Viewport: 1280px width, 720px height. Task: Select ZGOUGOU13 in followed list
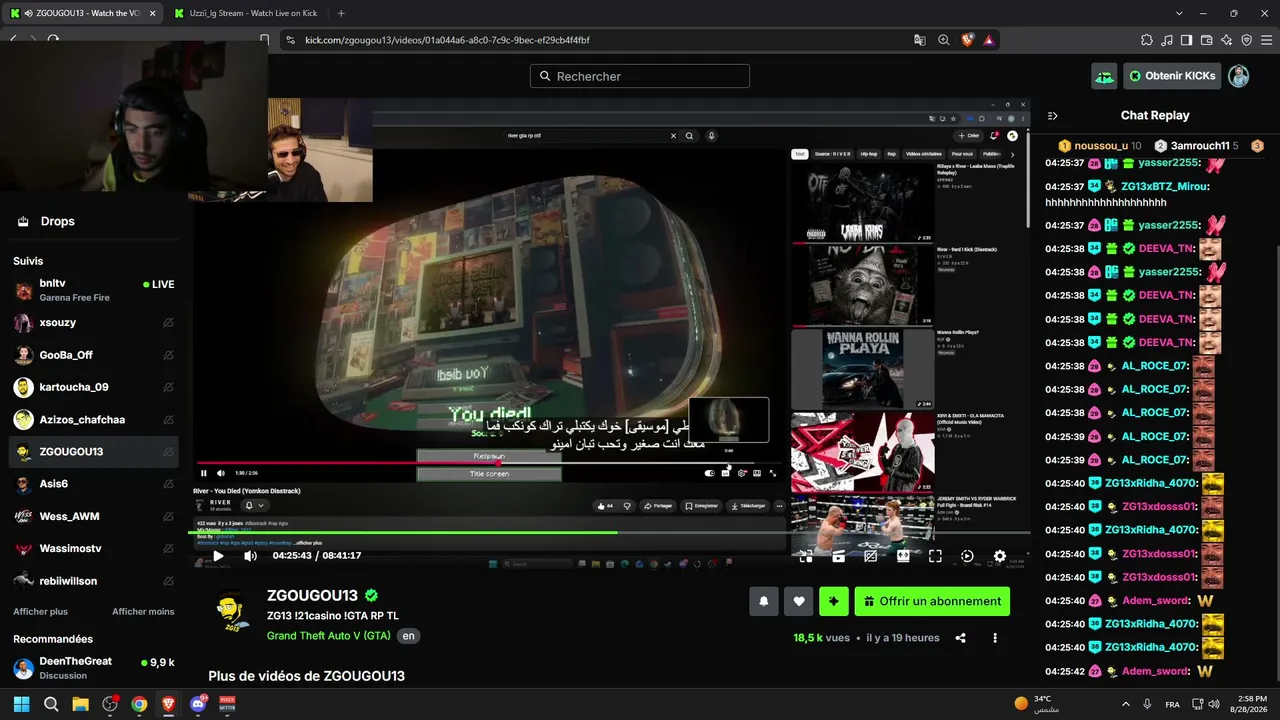(x=94, y=452)
